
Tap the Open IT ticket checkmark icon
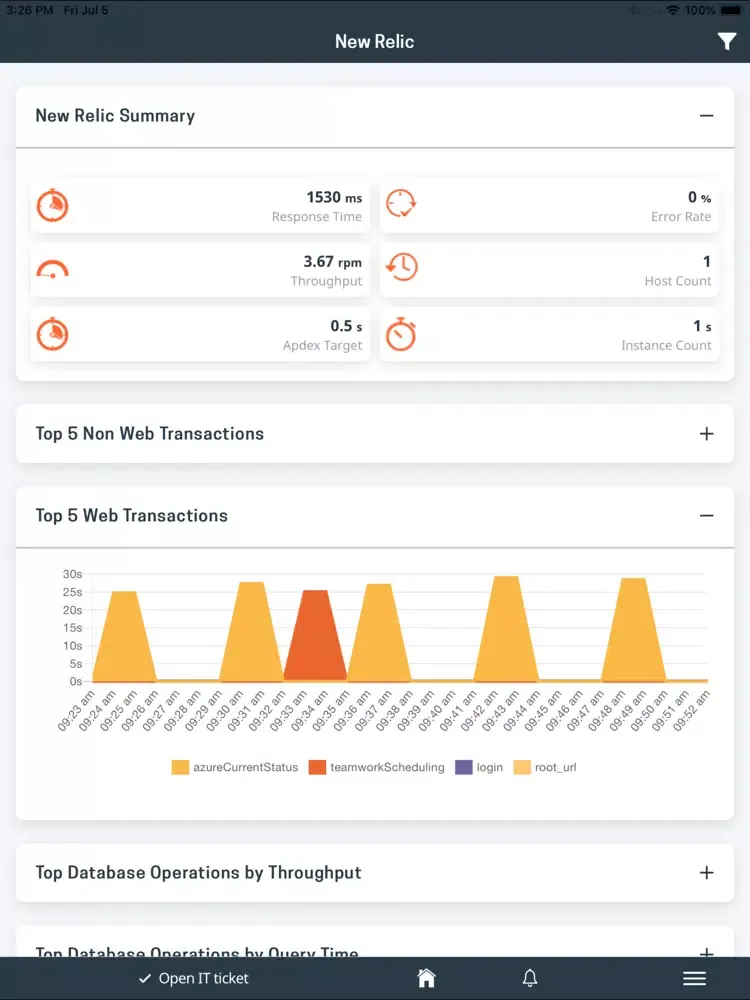145,978
